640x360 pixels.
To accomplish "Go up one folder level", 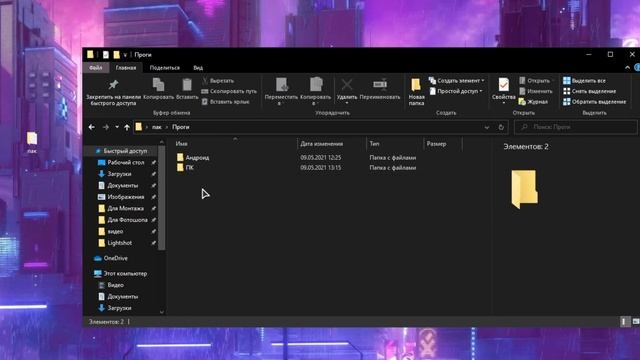I will click(127, 127).
